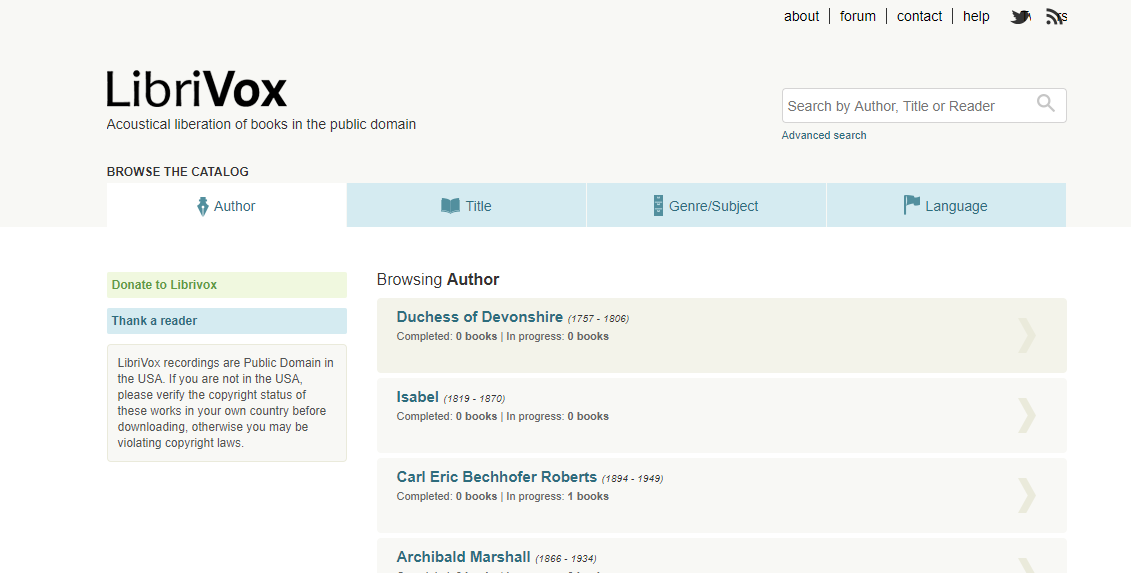Open the forum link
The width and height of the screenshot is (1131, 573).
click(858, 17)
